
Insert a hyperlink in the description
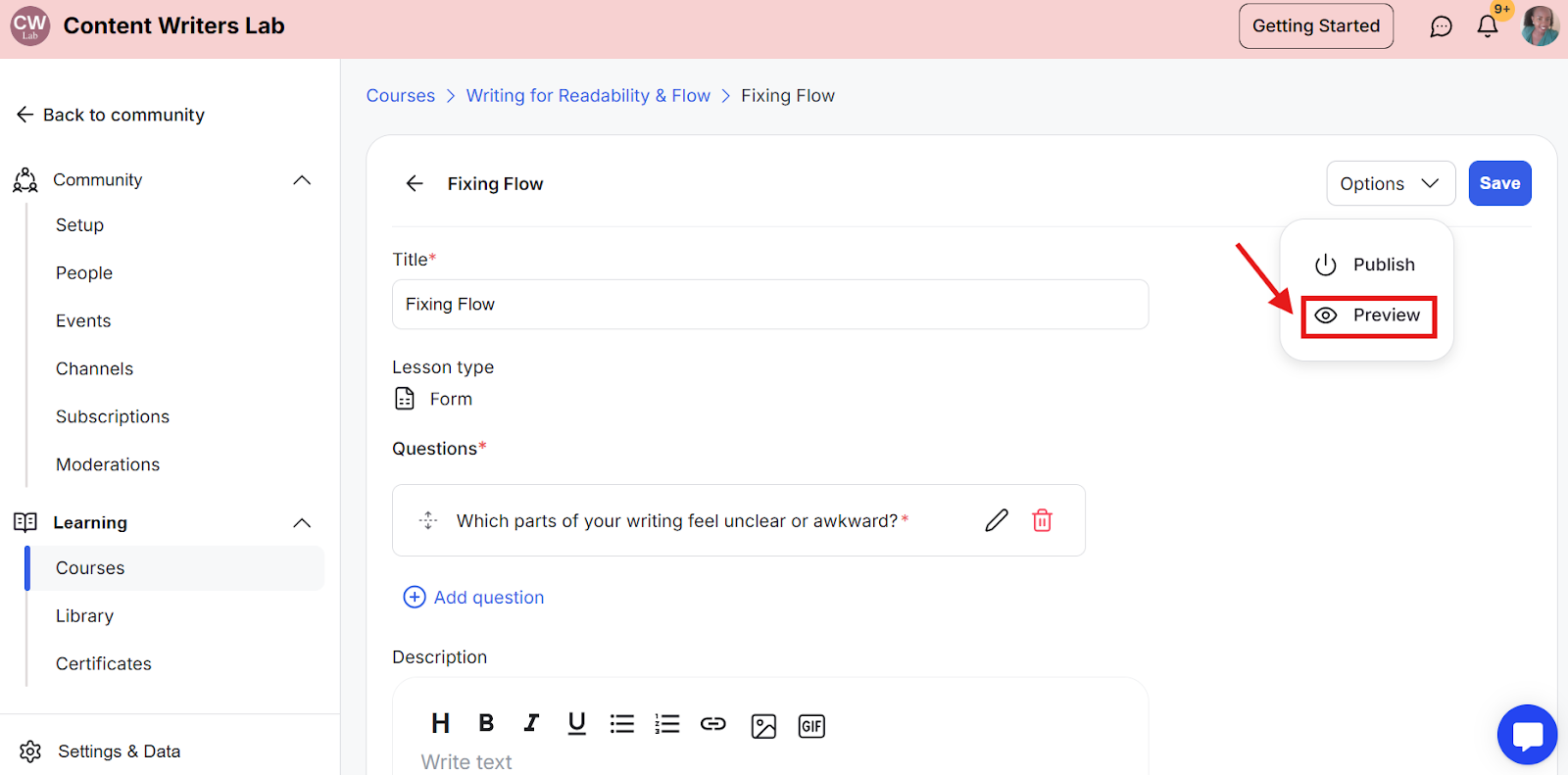(713, 723)
